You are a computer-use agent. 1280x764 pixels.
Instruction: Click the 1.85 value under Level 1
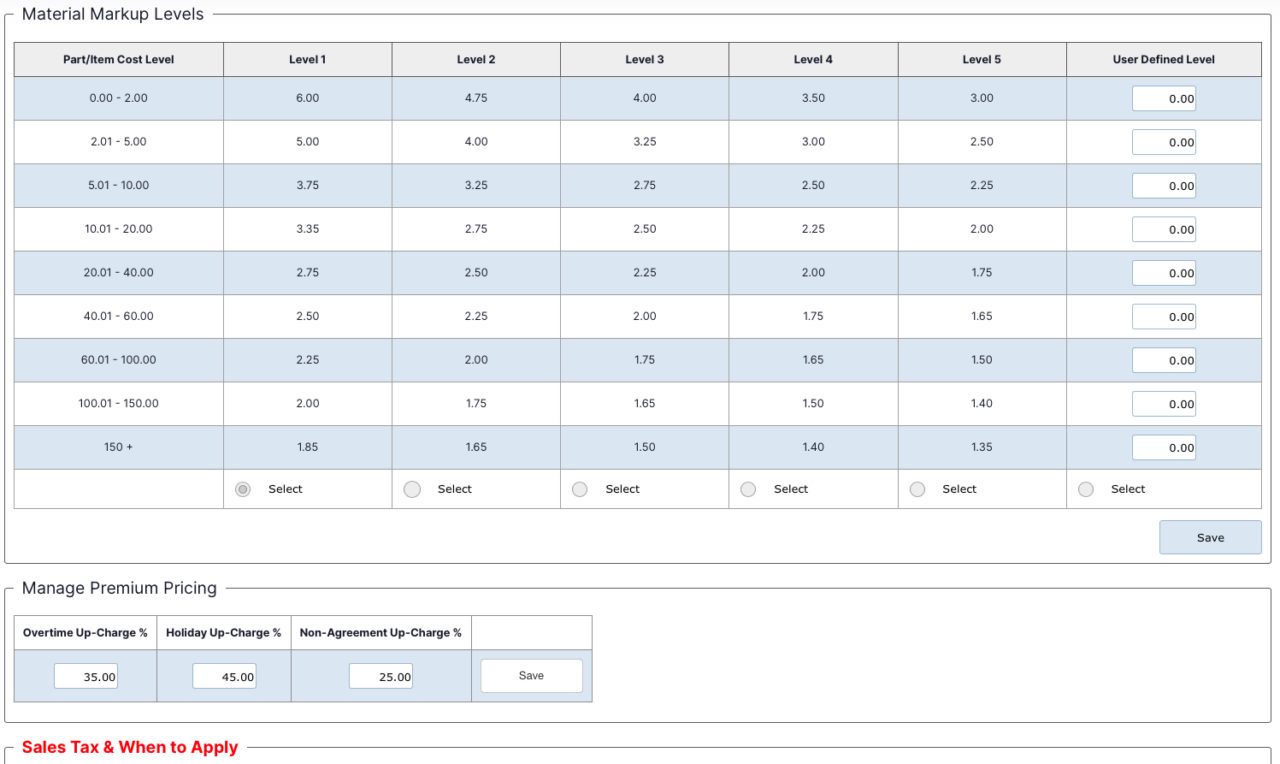308,447
